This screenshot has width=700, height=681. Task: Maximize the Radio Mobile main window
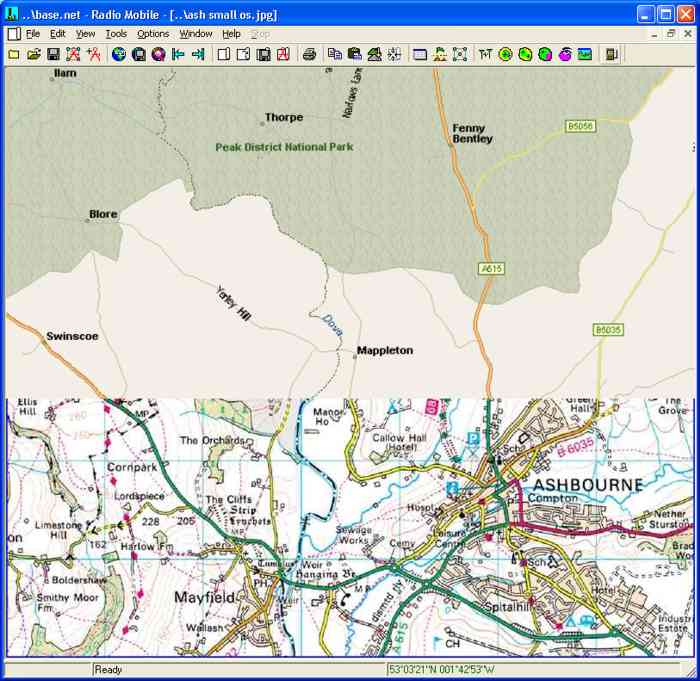coord(666,14)
